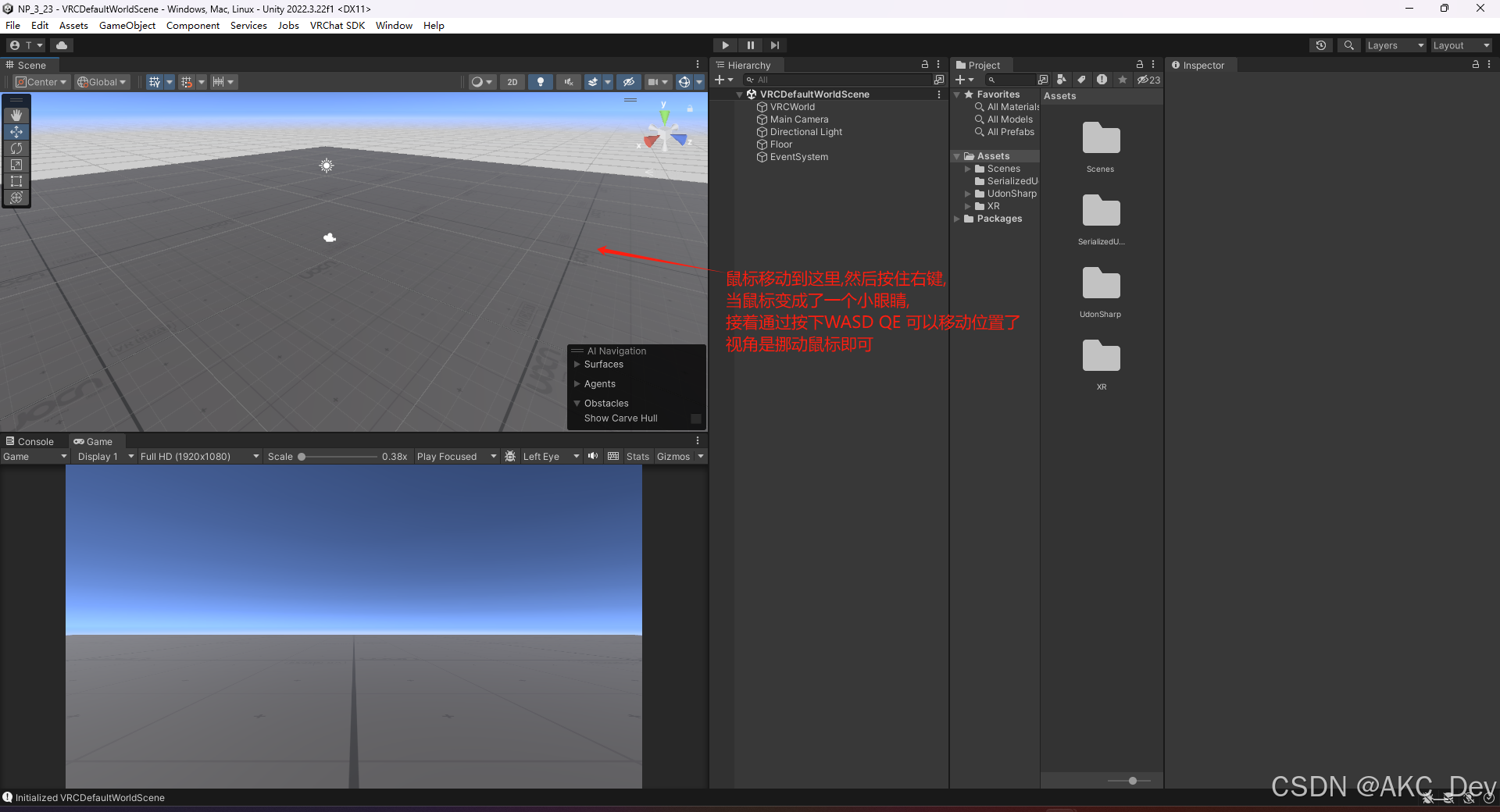Viewport: 1500px width, 812px height.
Task: Collapse Obstacles in AI Navigation
Action: tap(577, 404)
